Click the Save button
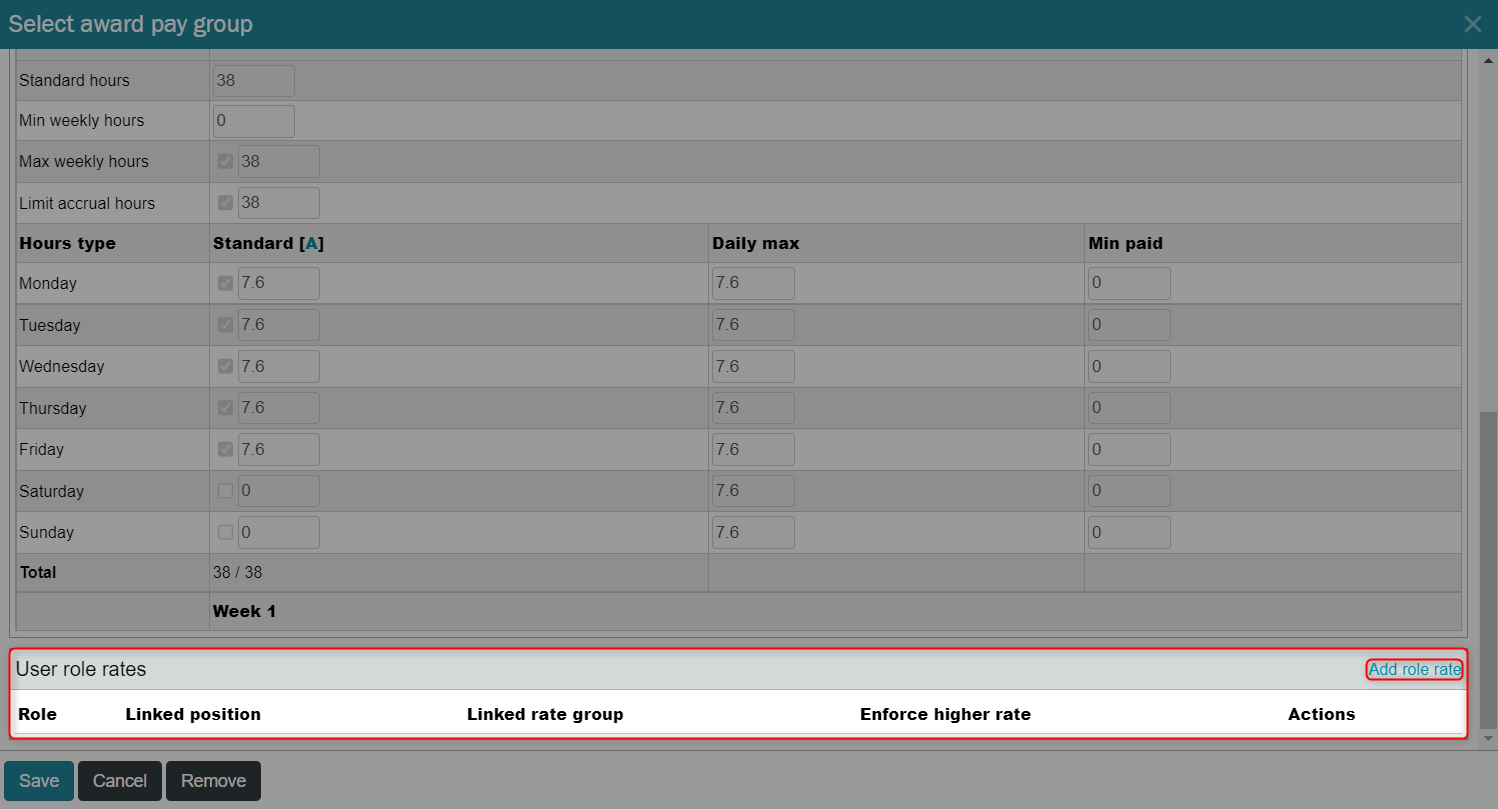 click(x=39, y=781)
